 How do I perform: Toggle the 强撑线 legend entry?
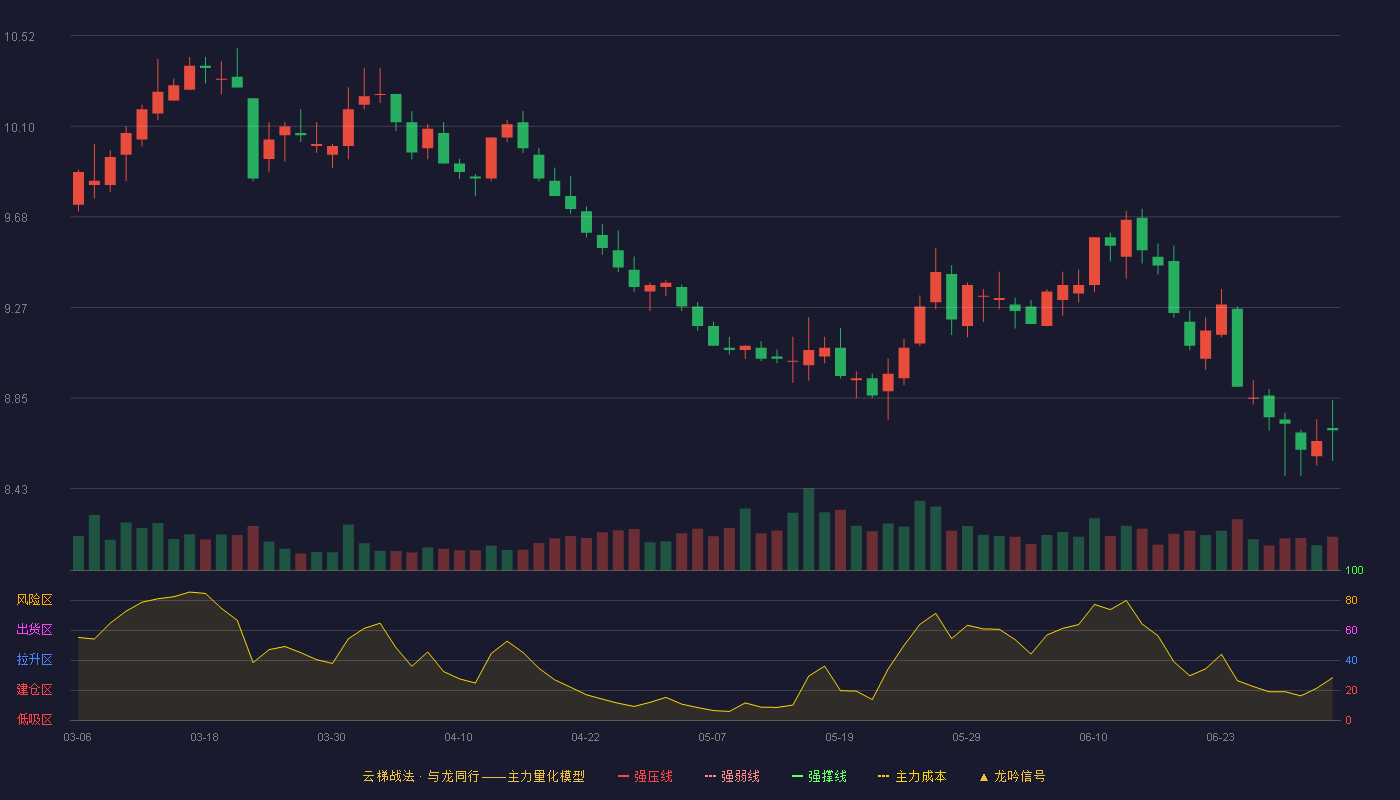coord(819,776)
